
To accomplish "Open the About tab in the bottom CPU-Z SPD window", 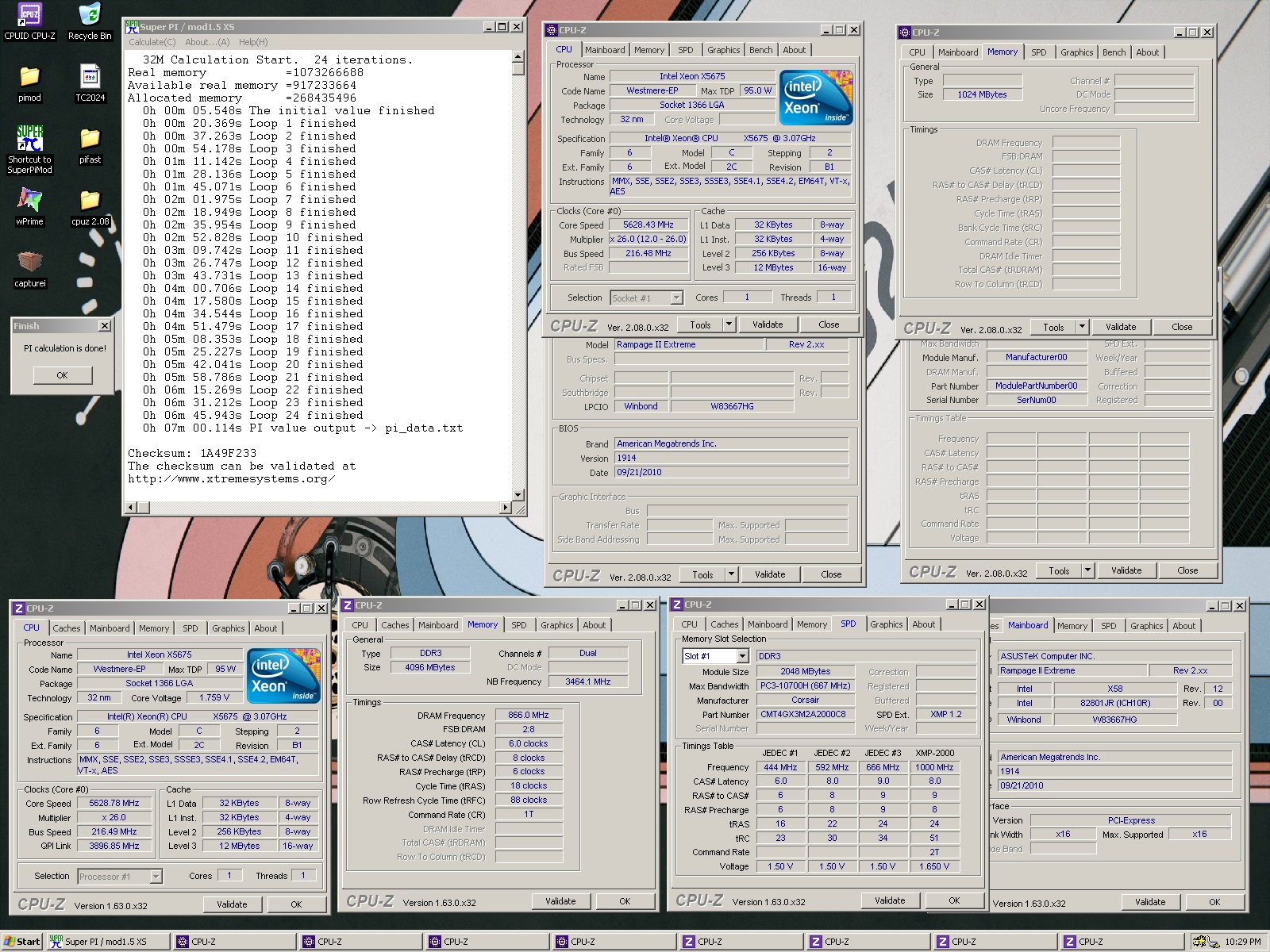I will [923, 624].
